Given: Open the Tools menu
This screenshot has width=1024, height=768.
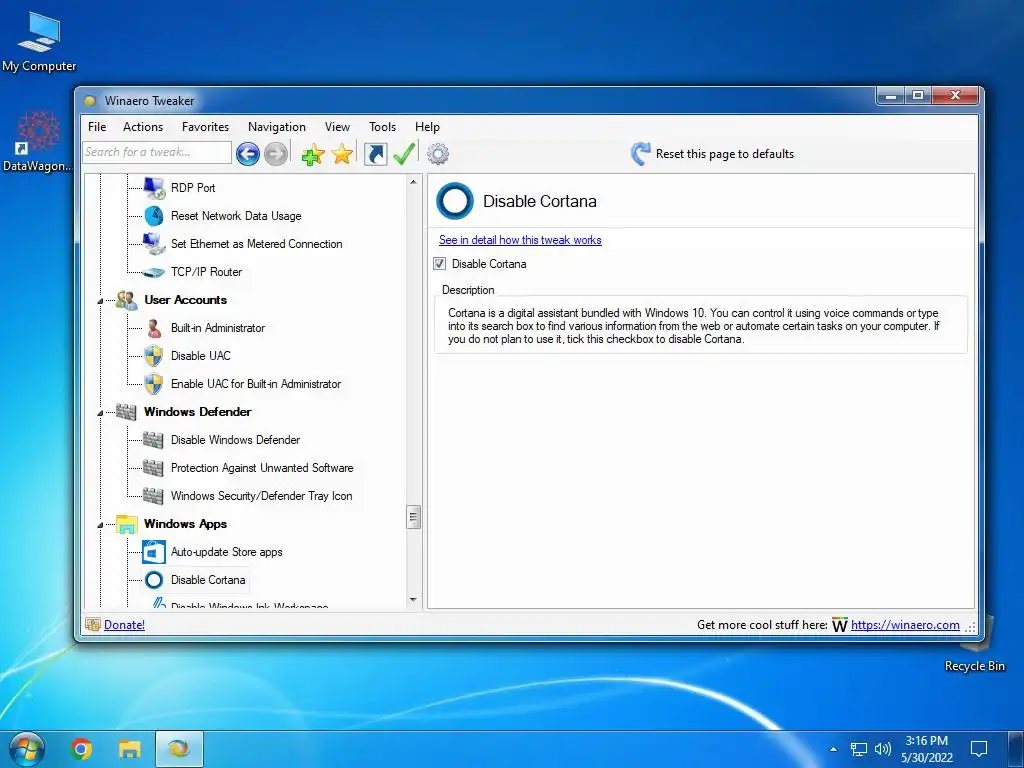Looking at the screenshot, I should click(x=382, y=127).
